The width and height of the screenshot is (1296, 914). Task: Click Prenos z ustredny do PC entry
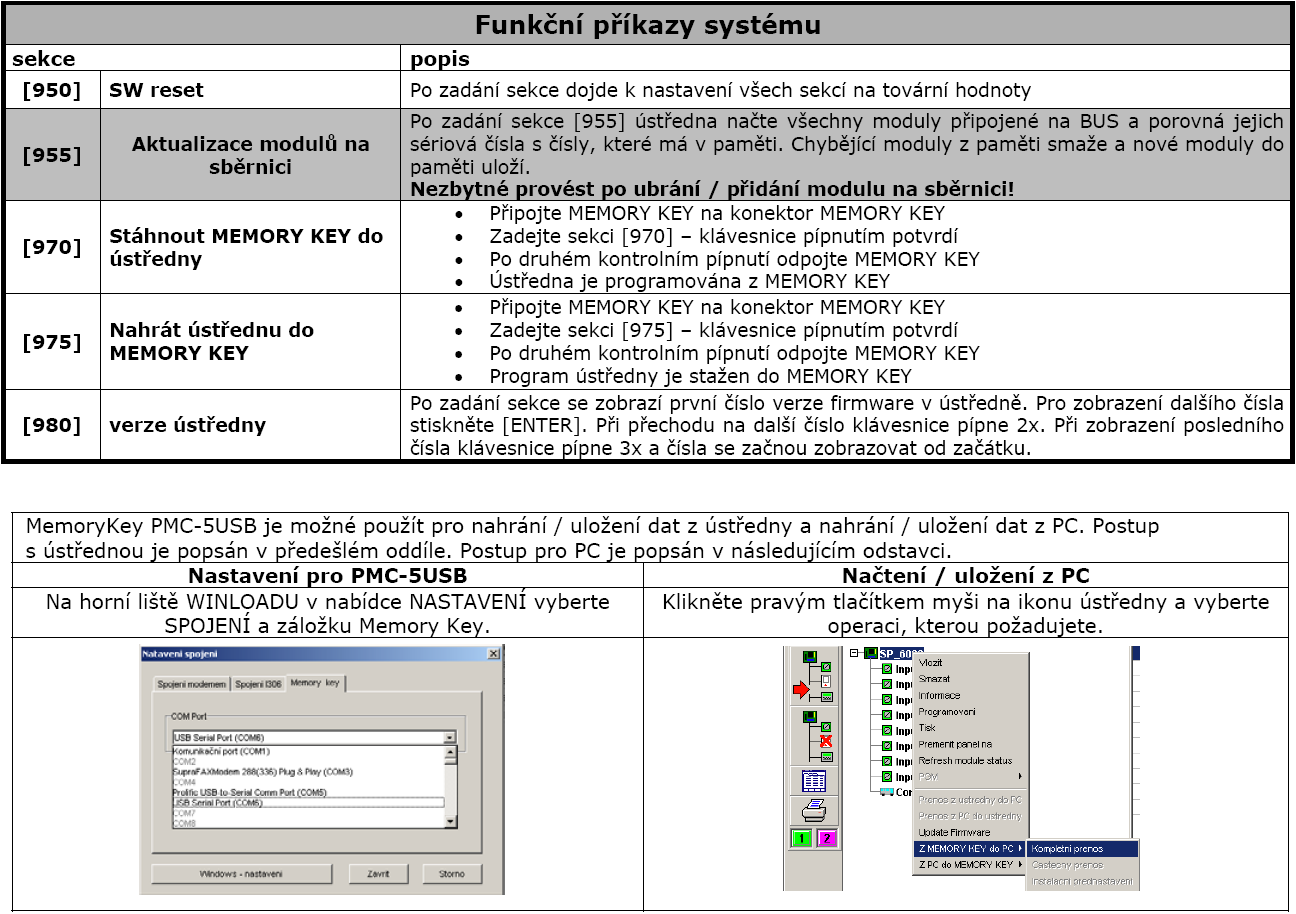point(970,800)
